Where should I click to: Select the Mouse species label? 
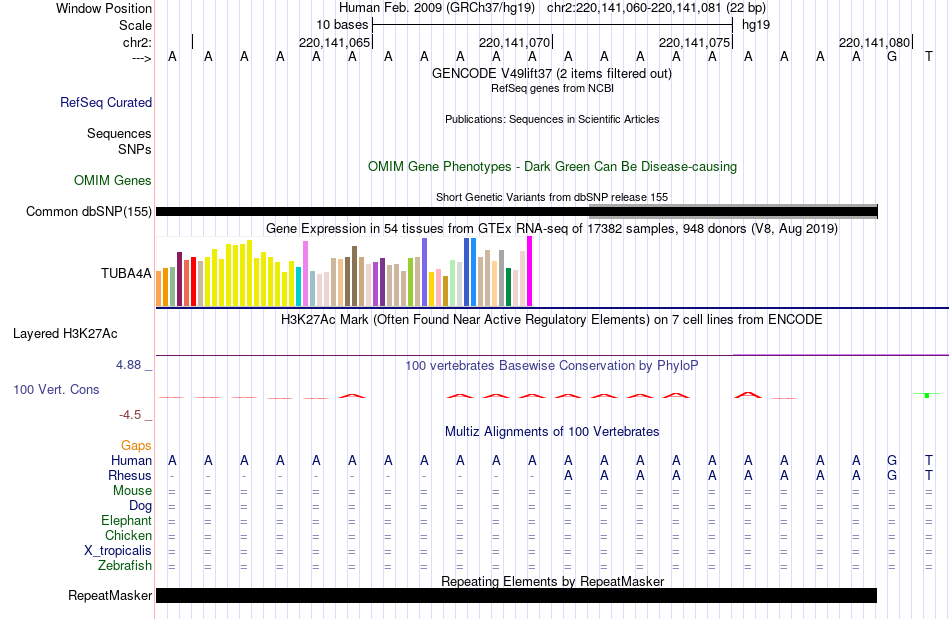[132, 491]
